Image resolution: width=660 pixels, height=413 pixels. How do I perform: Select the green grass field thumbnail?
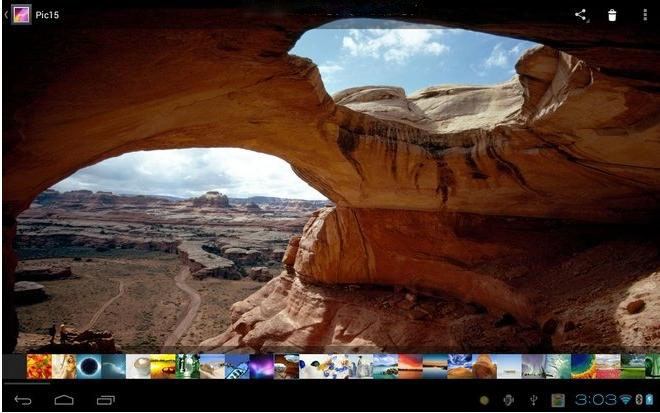[x=633, y=366]
